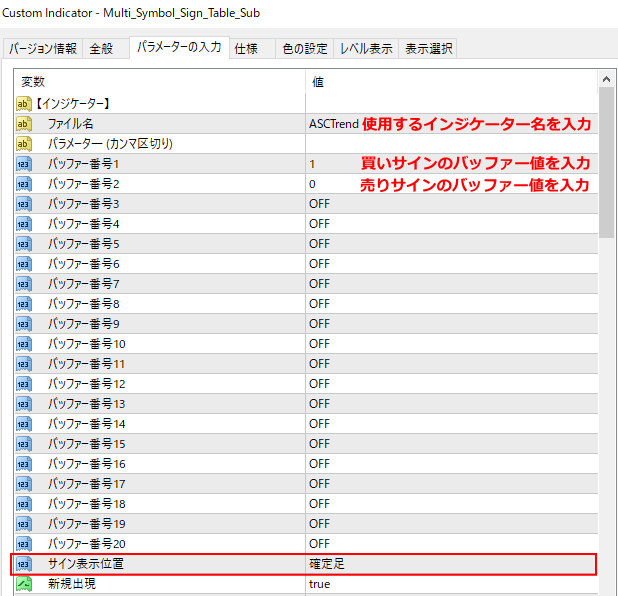Click the ab icon beside パラメーター (カンマ区切り)
This screenshot has width=618, height=596.
24,144
